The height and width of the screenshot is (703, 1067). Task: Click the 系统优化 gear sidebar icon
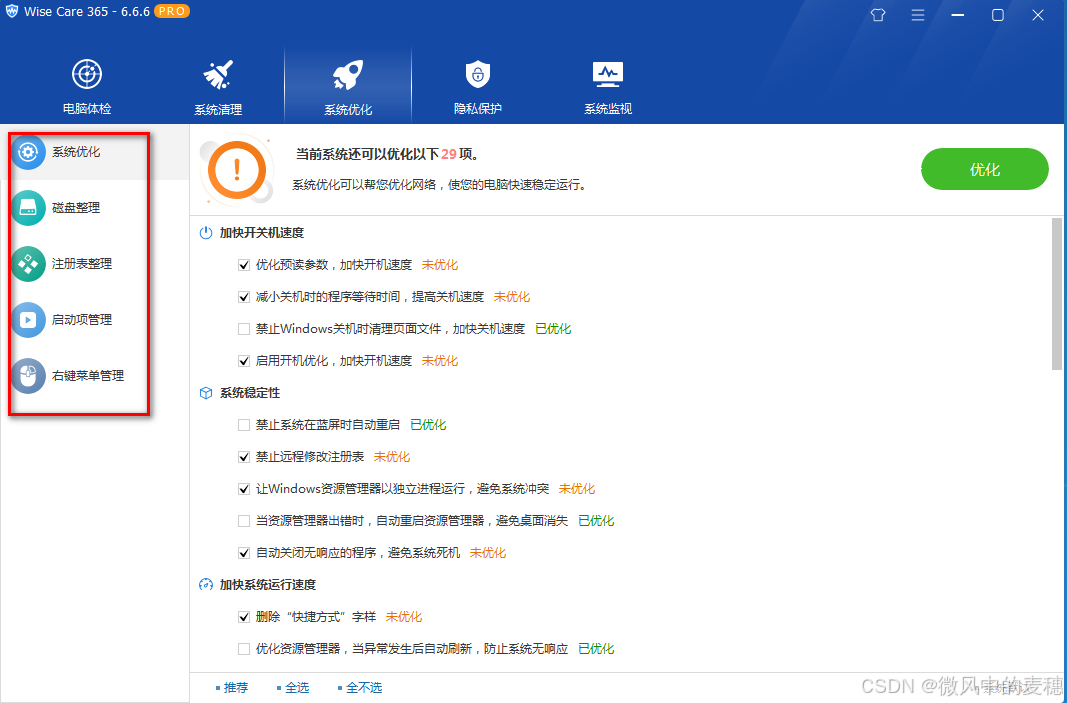point(29,152)
